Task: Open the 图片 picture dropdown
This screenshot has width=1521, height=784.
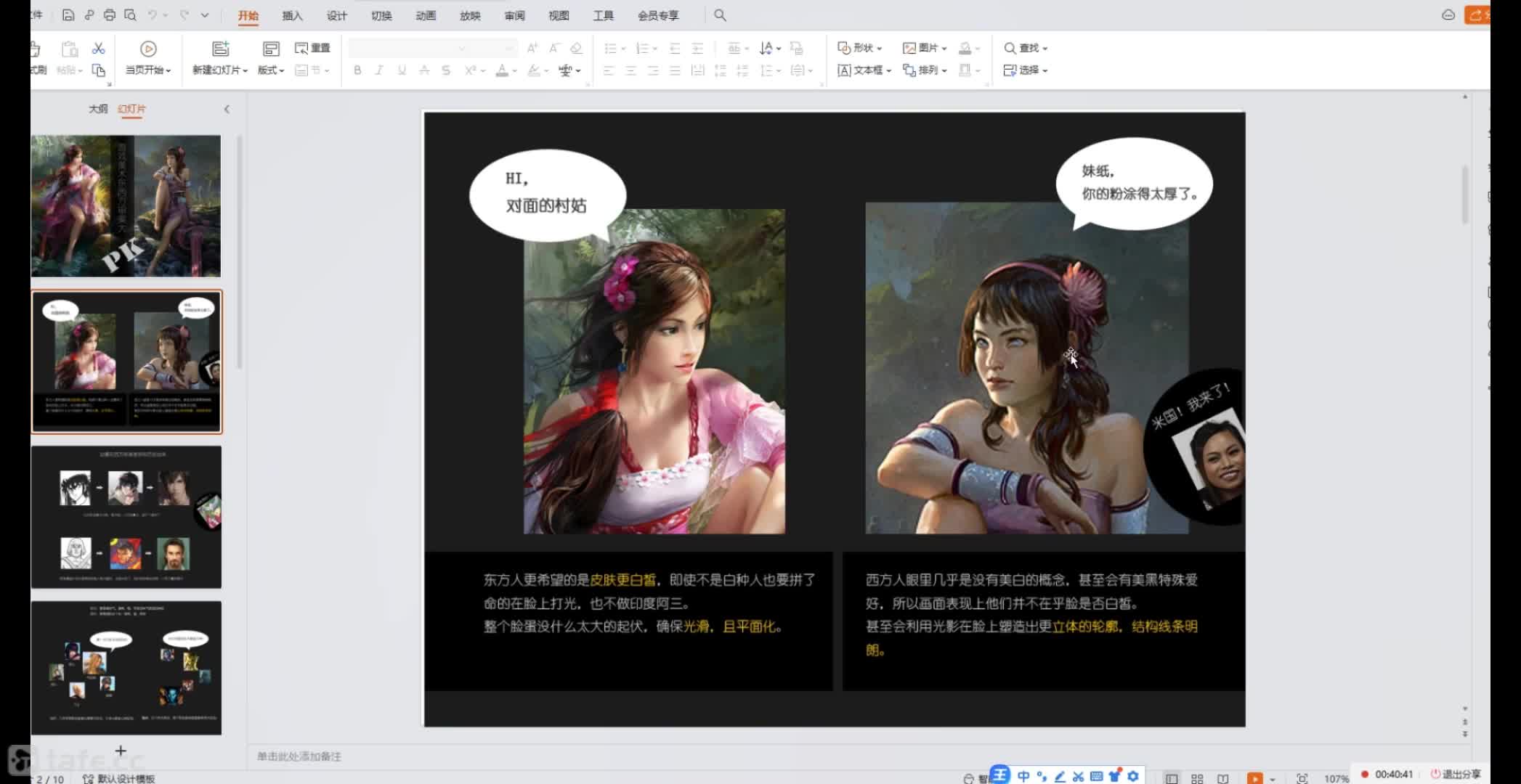Action: pos(924,48)
